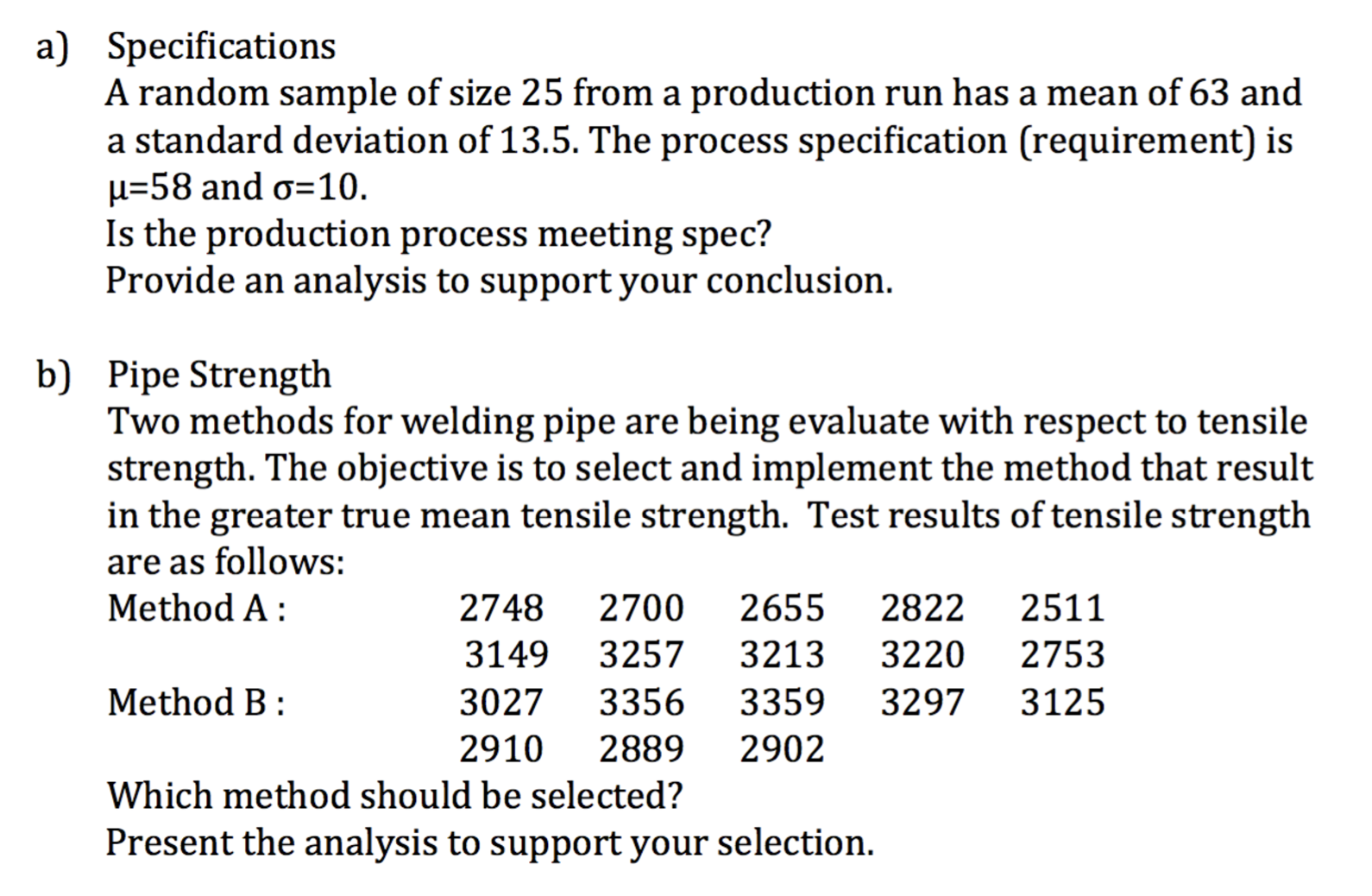
Task: Click the "Method A :" label
Action: 197,609
